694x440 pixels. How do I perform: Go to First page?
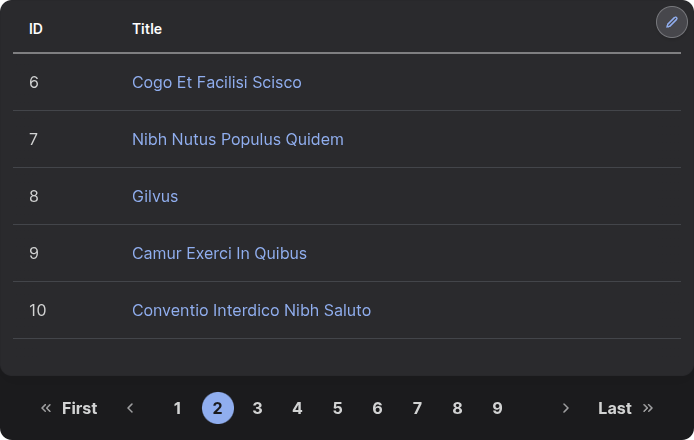pos(69,408)
